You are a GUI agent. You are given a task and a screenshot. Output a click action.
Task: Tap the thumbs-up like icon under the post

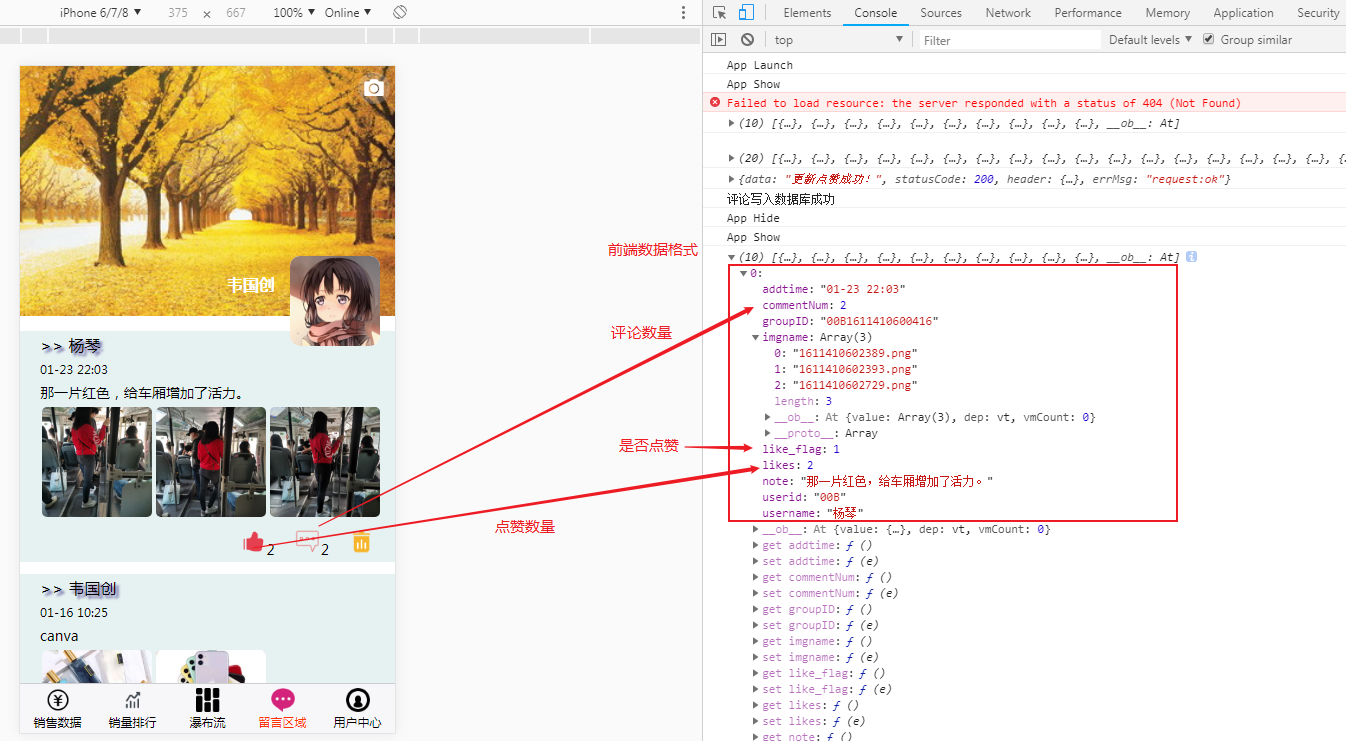tap(255, 542)
